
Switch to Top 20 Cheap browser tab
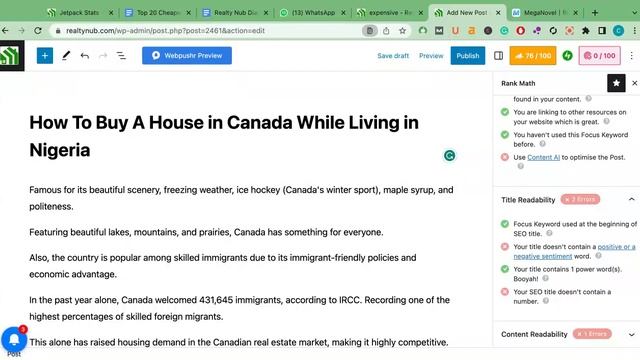point(158,13)
